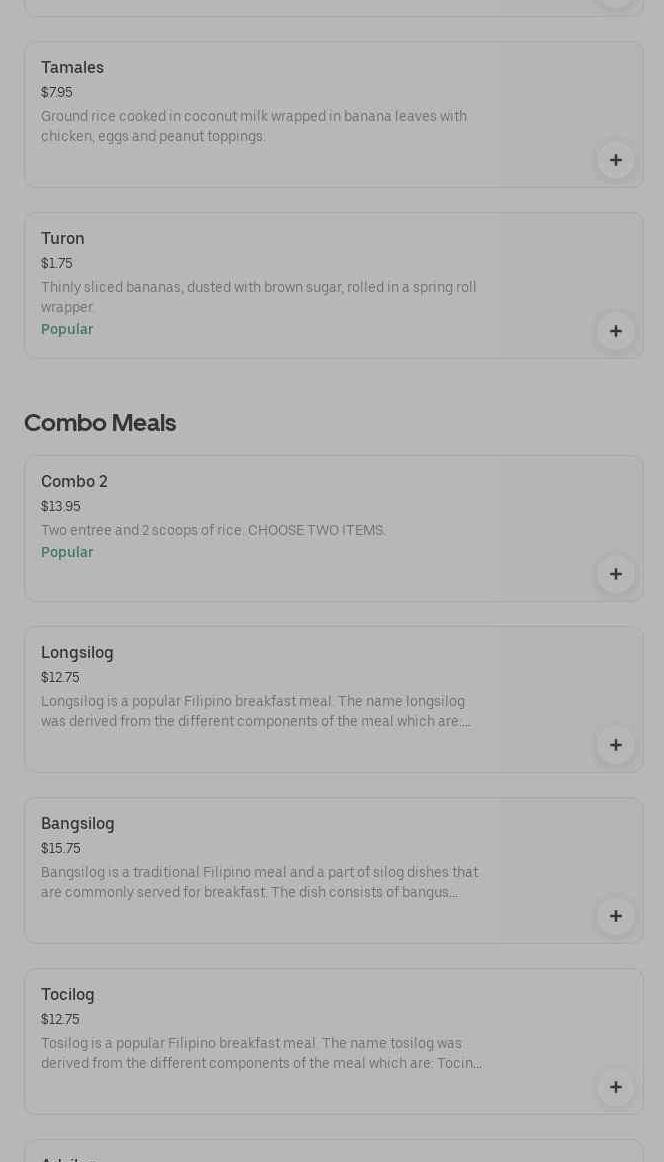
Task: Click the Popular label under Turon
Action: (x=67, y=329)
